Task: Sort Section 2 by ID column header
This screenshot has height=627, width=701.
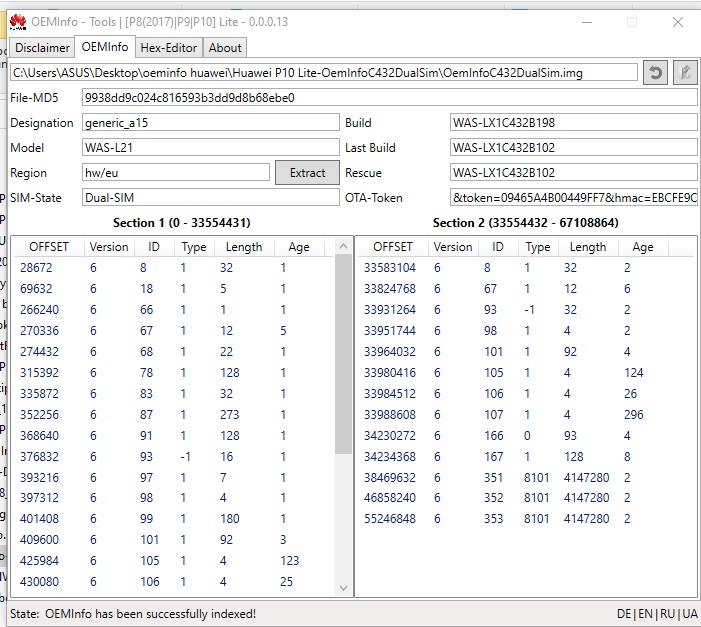Action: pos(498,247)
